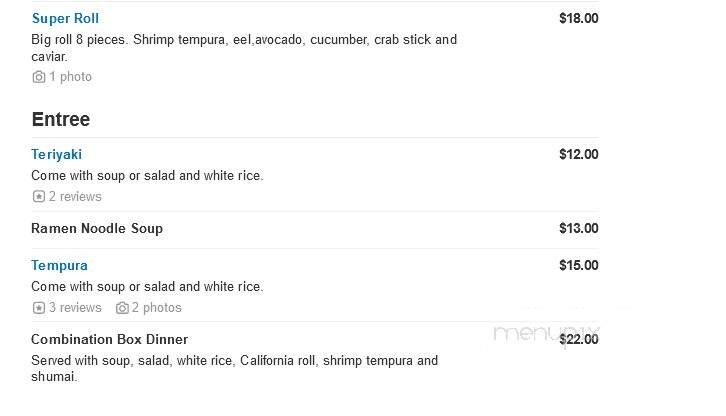The width and height of the screenshot is (726, 416).
Task: Click the $12.00 price of Teriyaki
Action: pyautogui.click(x=578, y=154)
